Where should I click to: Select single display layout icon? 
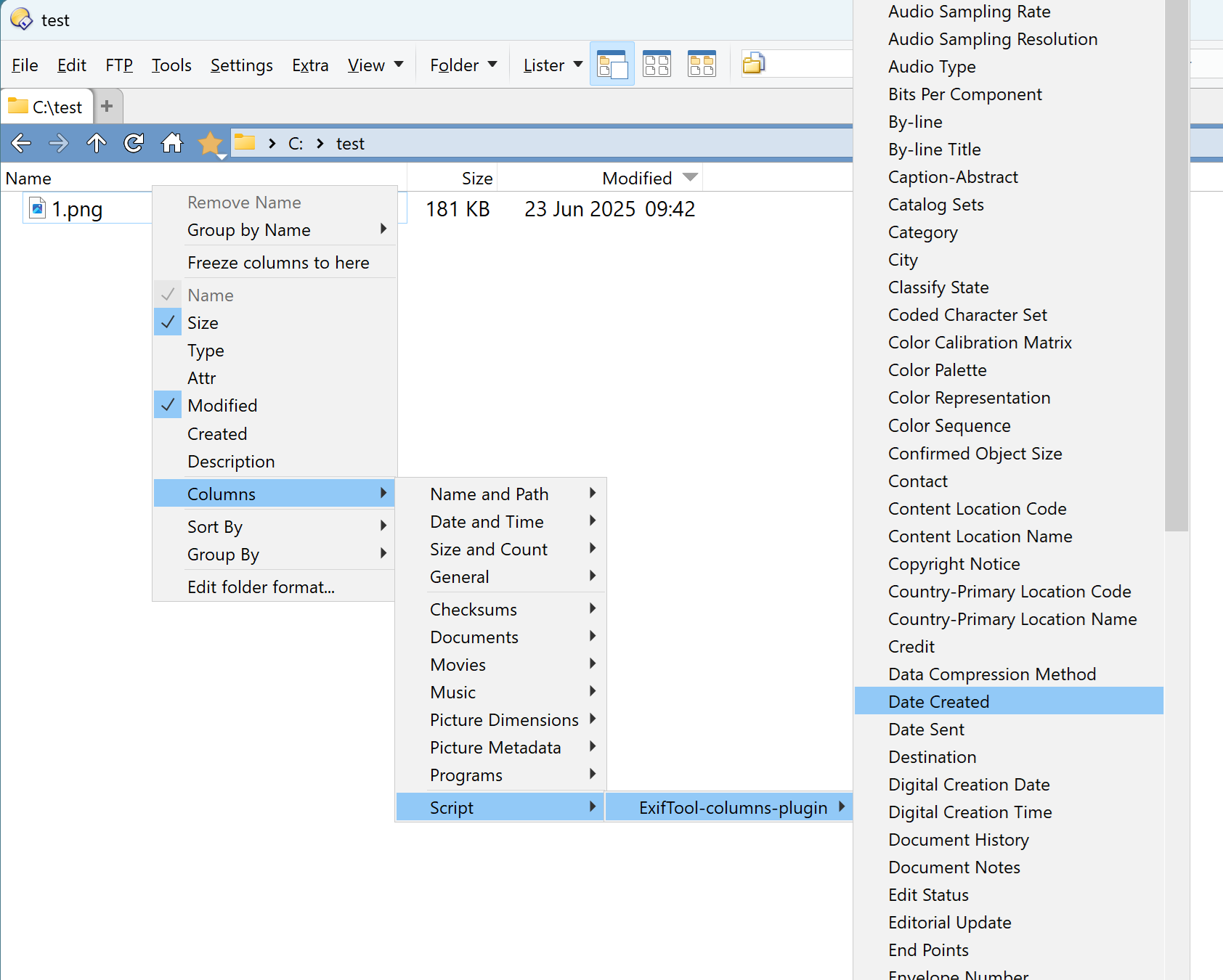pos(611,65)
